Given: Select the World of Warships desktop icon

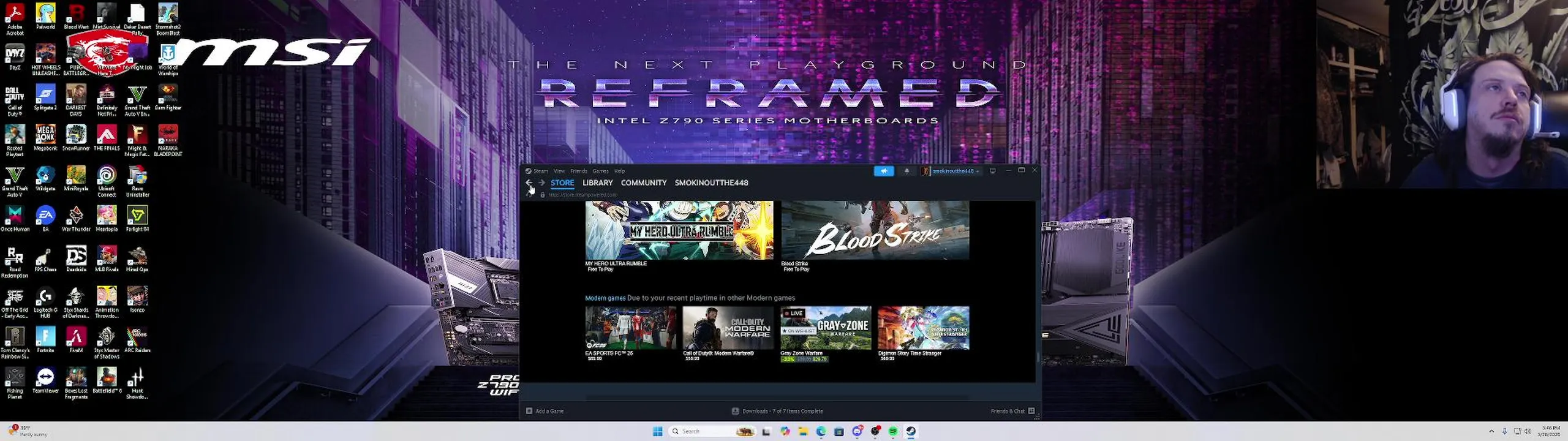Looking at the screenshot, I should click(x=168, y=59).
